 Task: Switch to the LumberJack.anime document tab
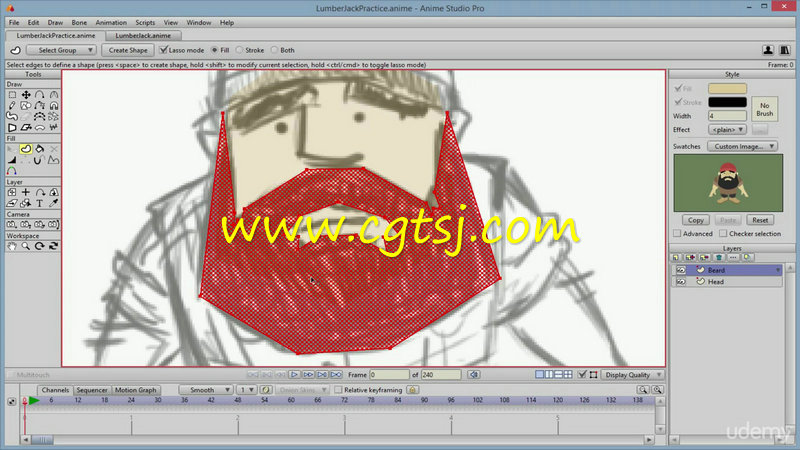point(143,36)
